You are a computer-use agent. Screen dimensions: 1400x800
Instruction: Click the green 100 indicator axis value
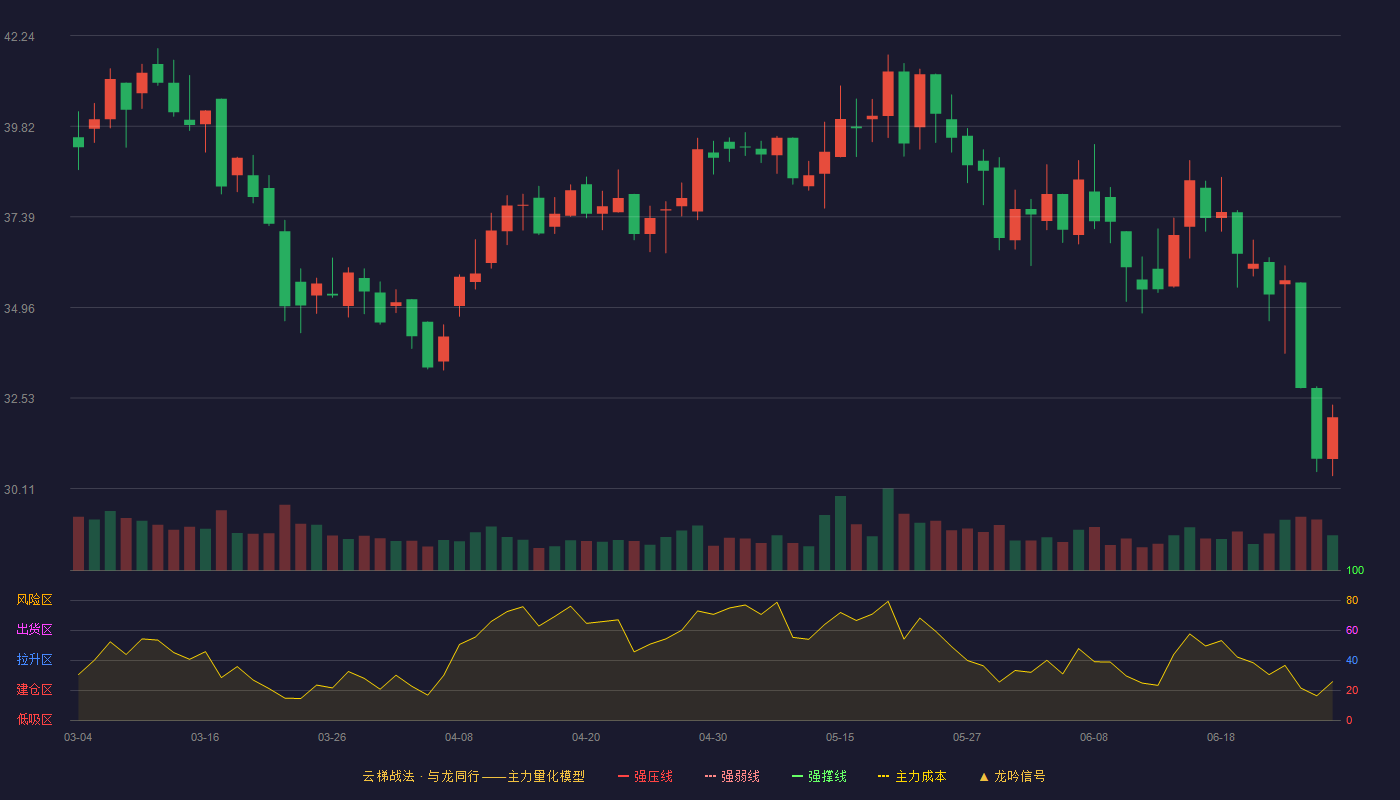click(x=1355, y=571)
